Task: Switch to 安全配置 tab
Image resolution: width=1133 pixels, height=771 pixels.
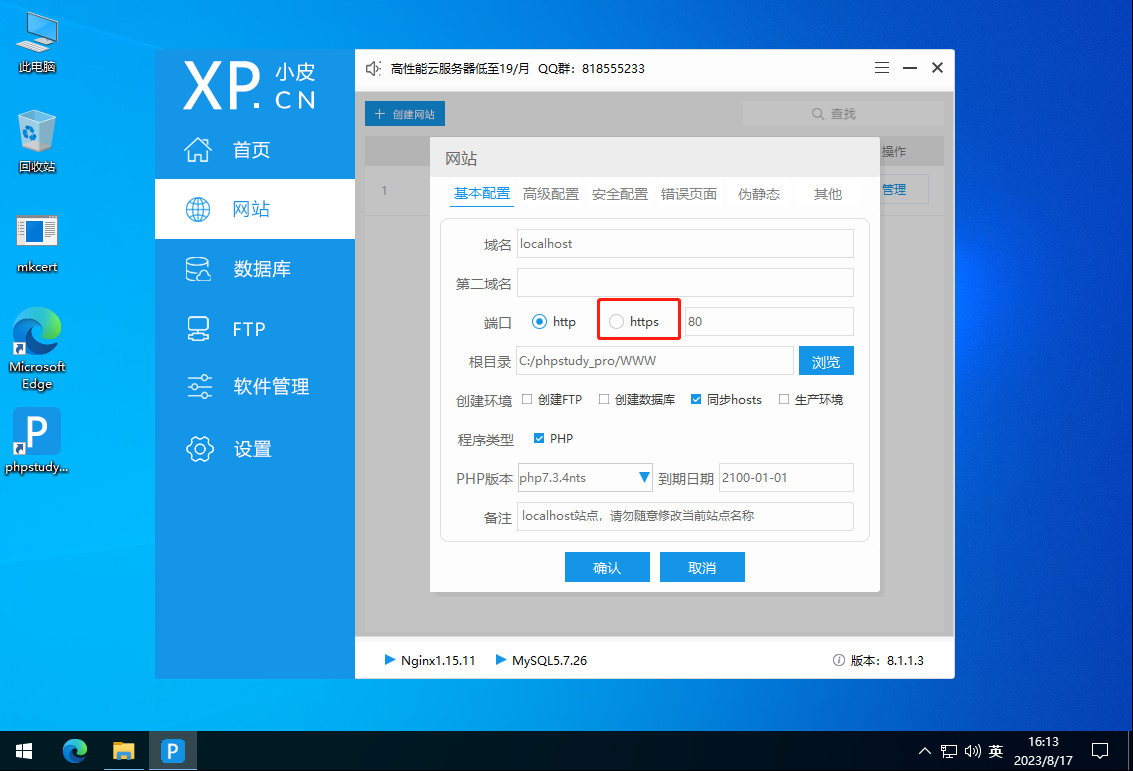Action: pos(620,194)
